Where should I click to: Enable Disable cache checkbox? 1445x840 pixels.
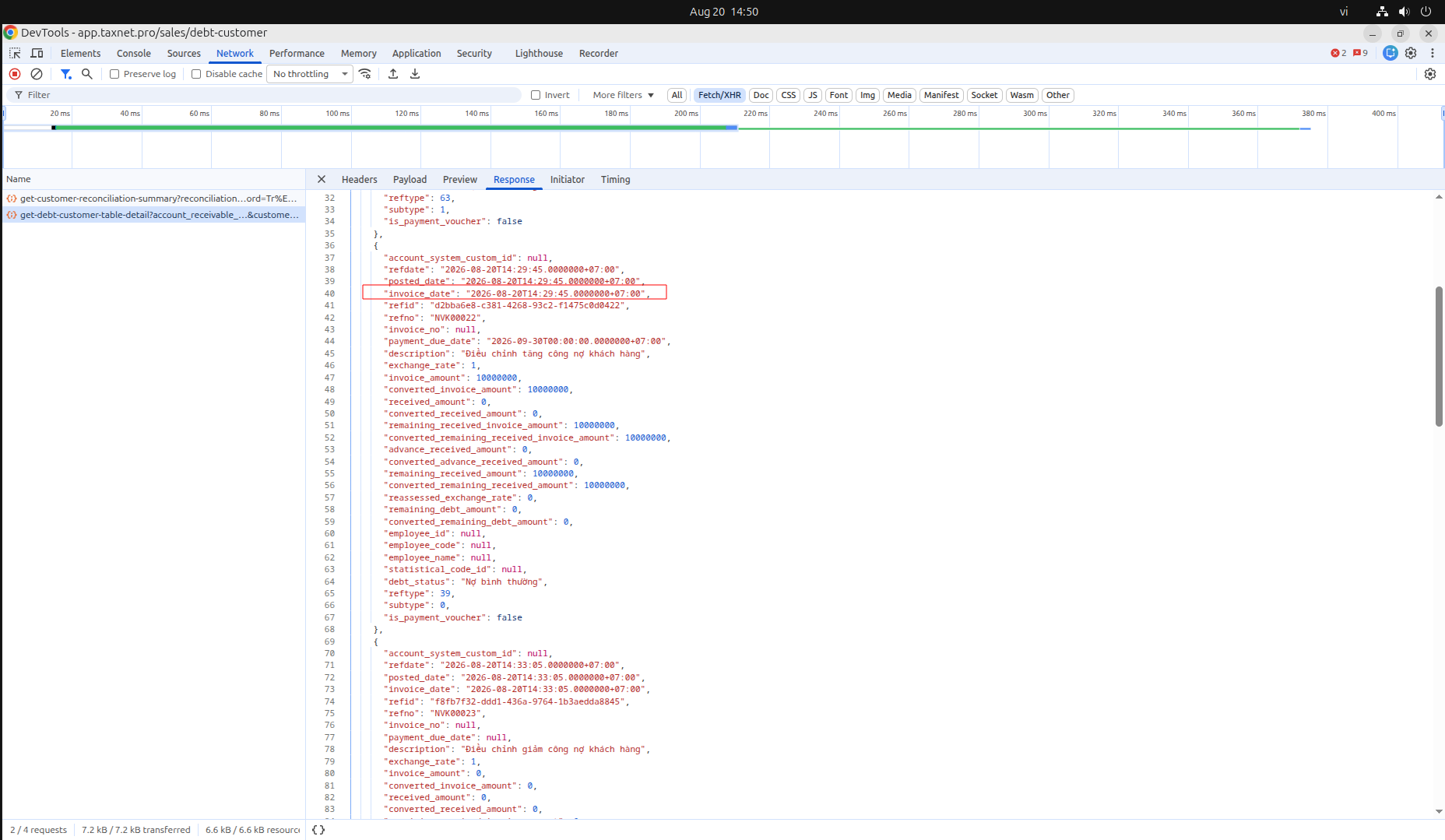click(196, 74)
